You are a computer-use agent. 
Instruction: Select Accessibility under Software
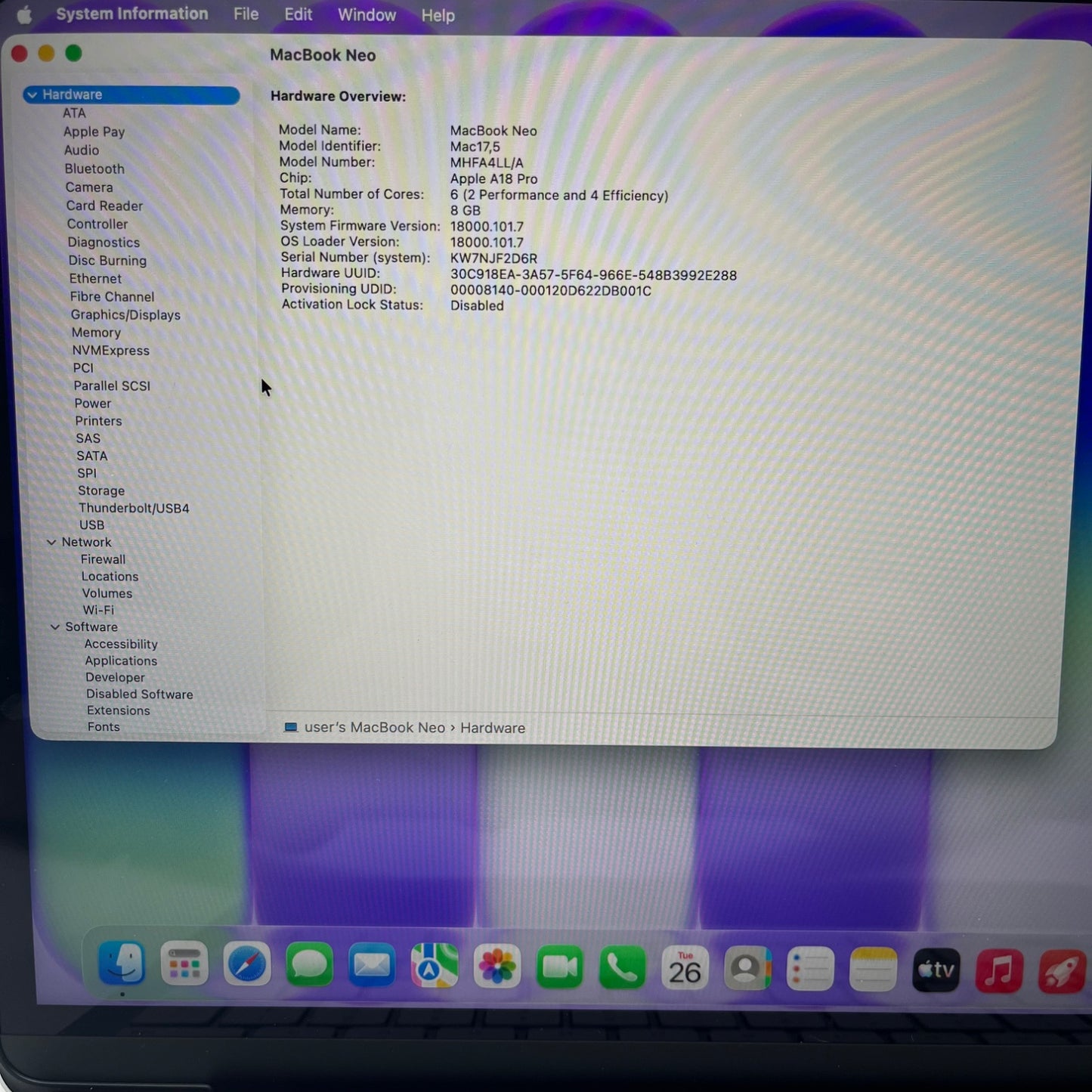point(121,645)
